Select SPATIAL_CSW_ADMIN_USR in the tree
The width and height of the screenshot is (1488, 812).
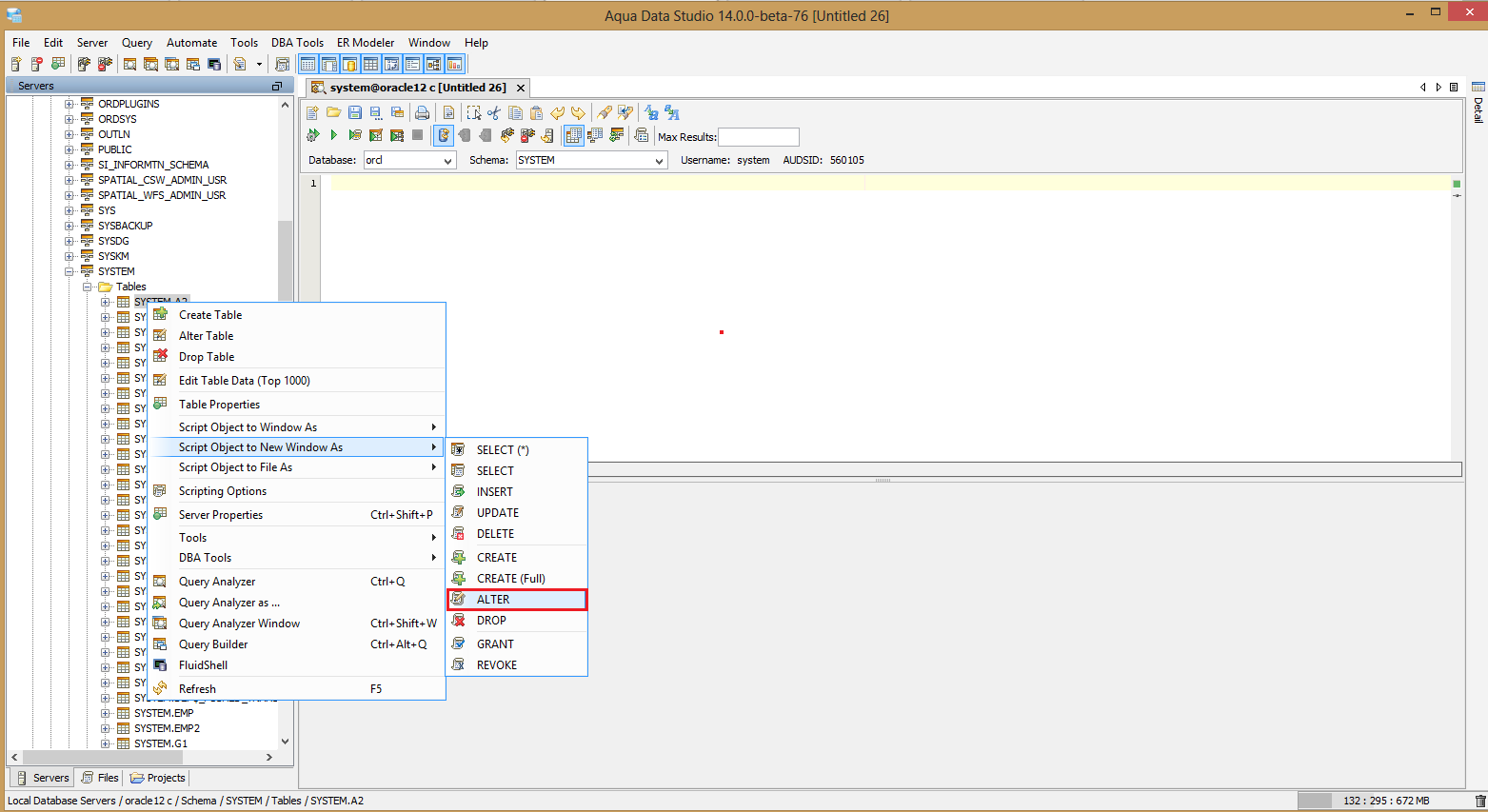coord(162,180)
